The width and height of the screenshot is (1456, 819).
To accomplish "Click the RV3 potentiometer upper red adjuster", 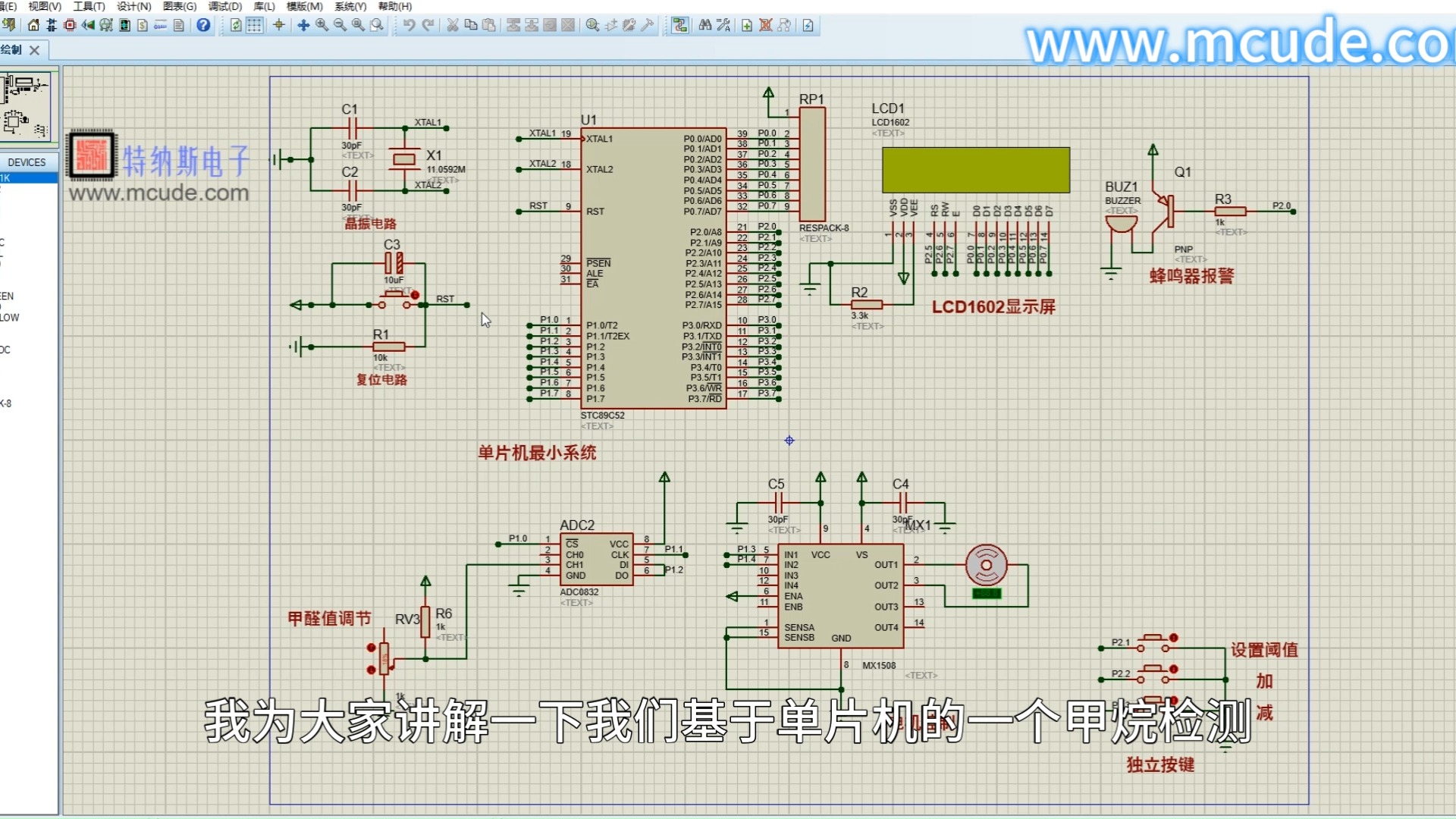I will point(371,648).
